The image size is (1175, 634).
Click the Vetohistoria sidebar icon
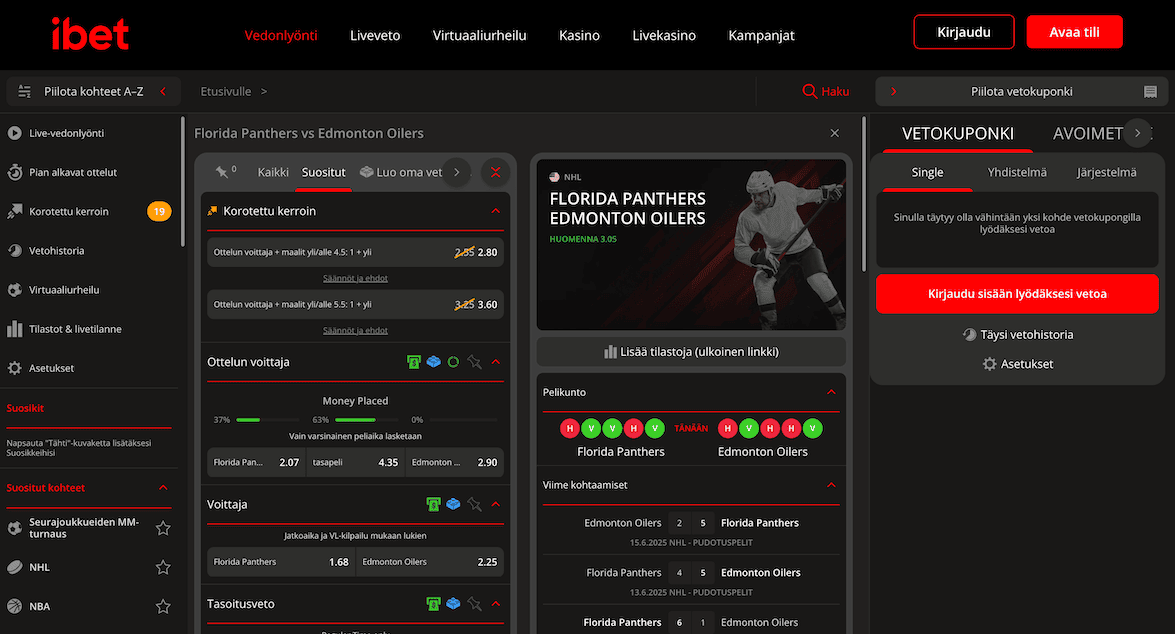pos(14,250)
